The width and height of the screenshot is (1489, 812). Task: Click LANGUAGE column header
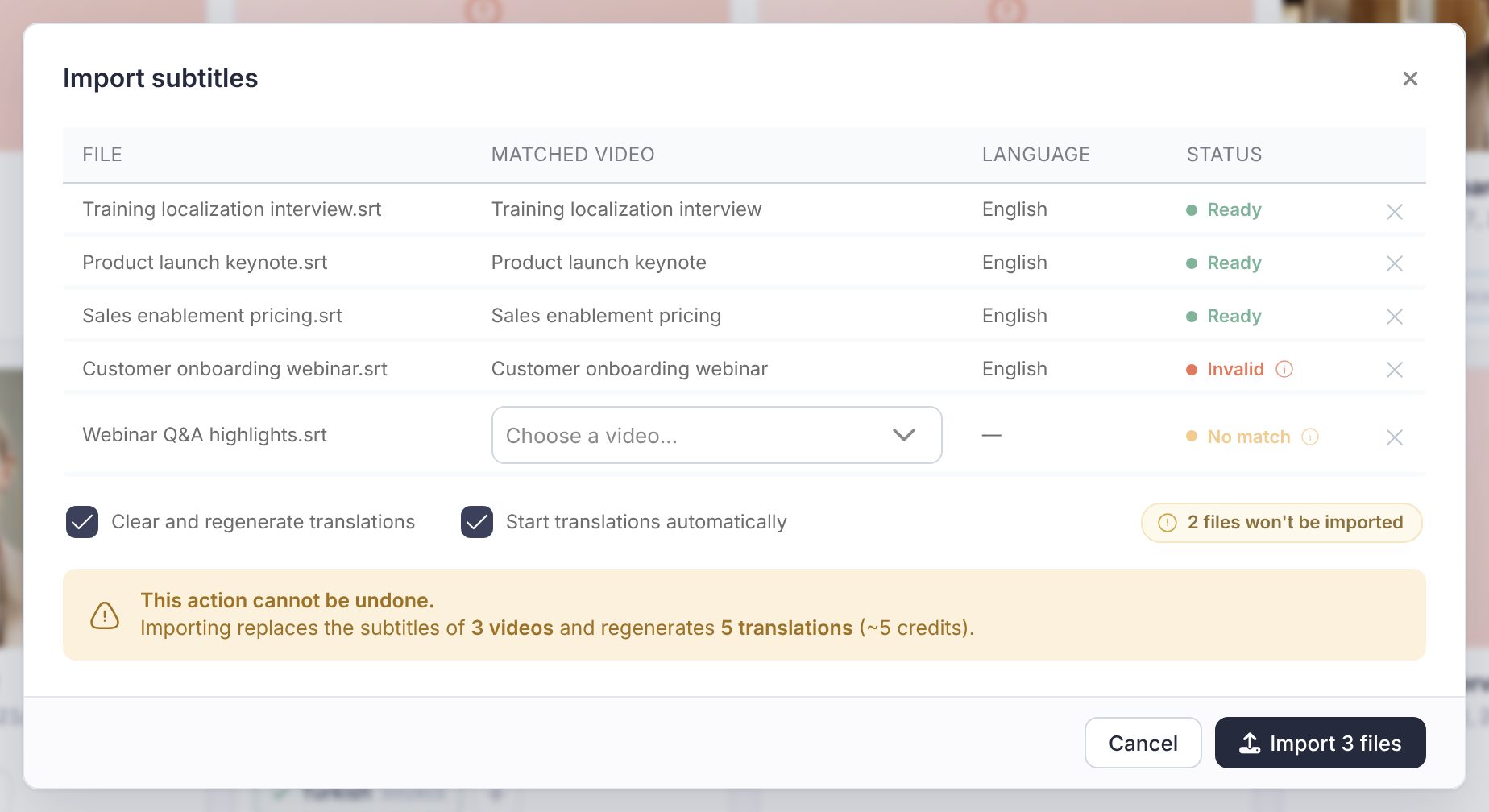pyautogui.click(x=1035, y=155)
